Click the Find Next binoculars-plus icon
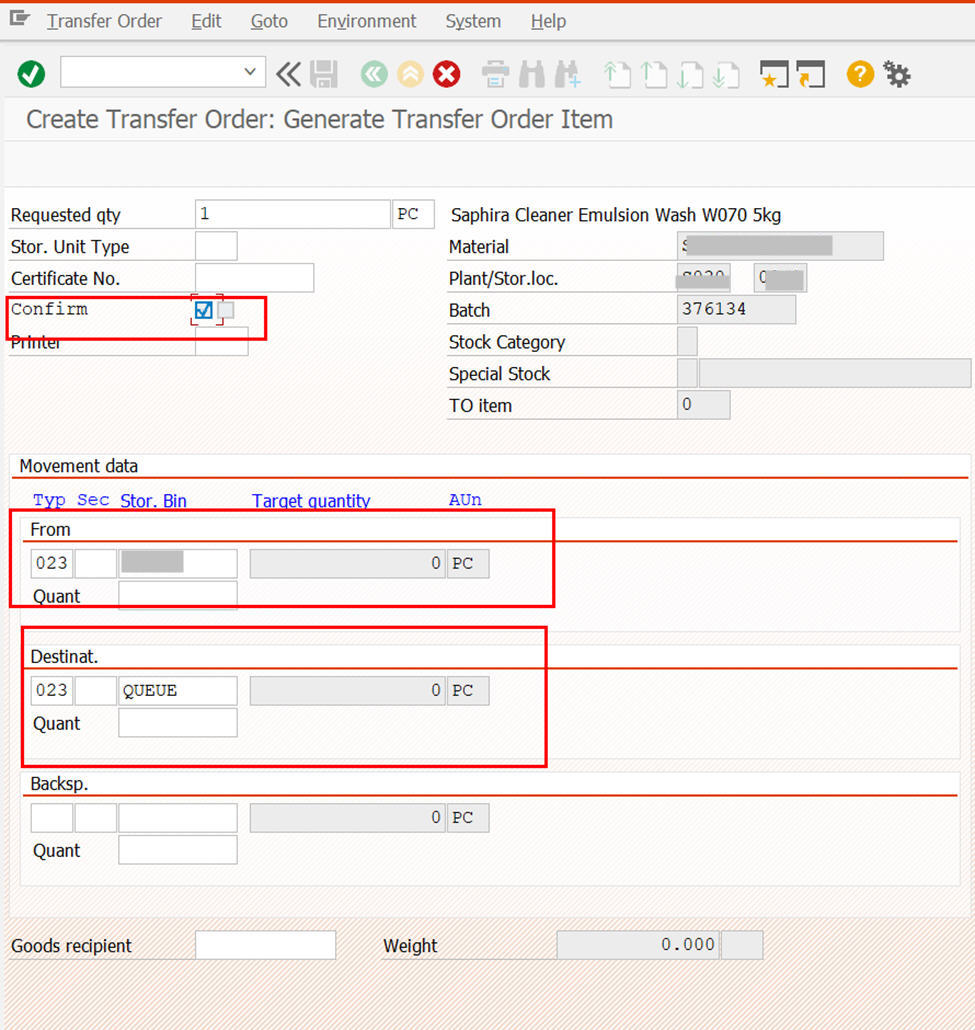Viewport: 975px width, 1030px height. [x=568, y=74]
